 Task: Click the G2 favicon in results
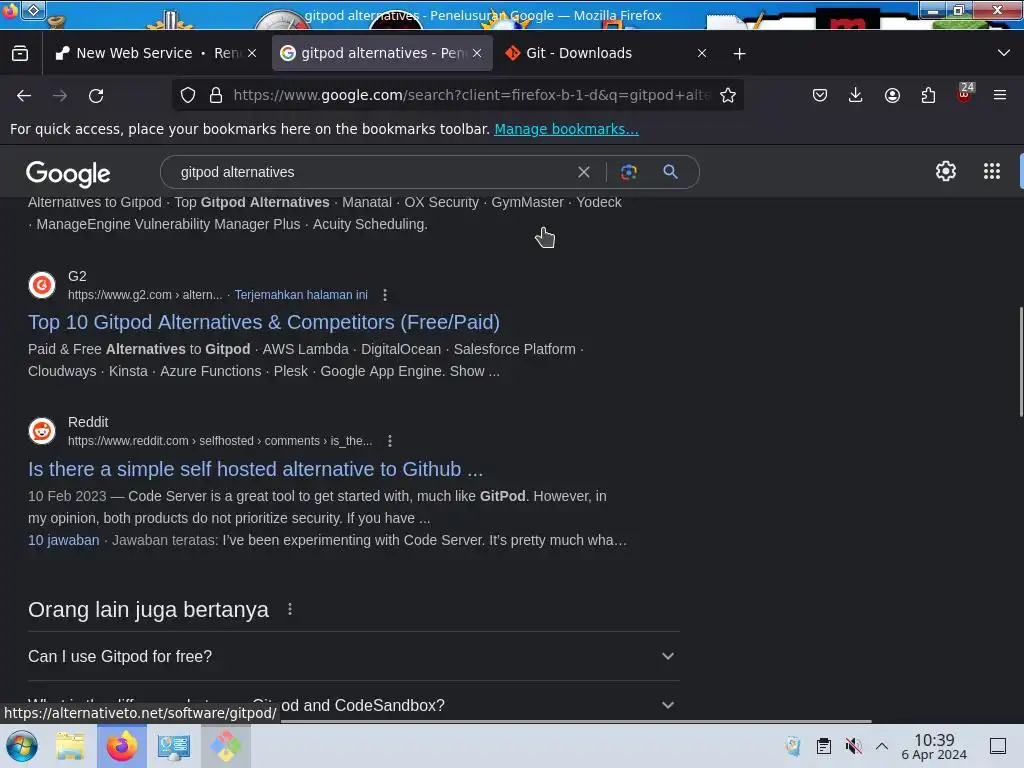(x=42, y=285)
